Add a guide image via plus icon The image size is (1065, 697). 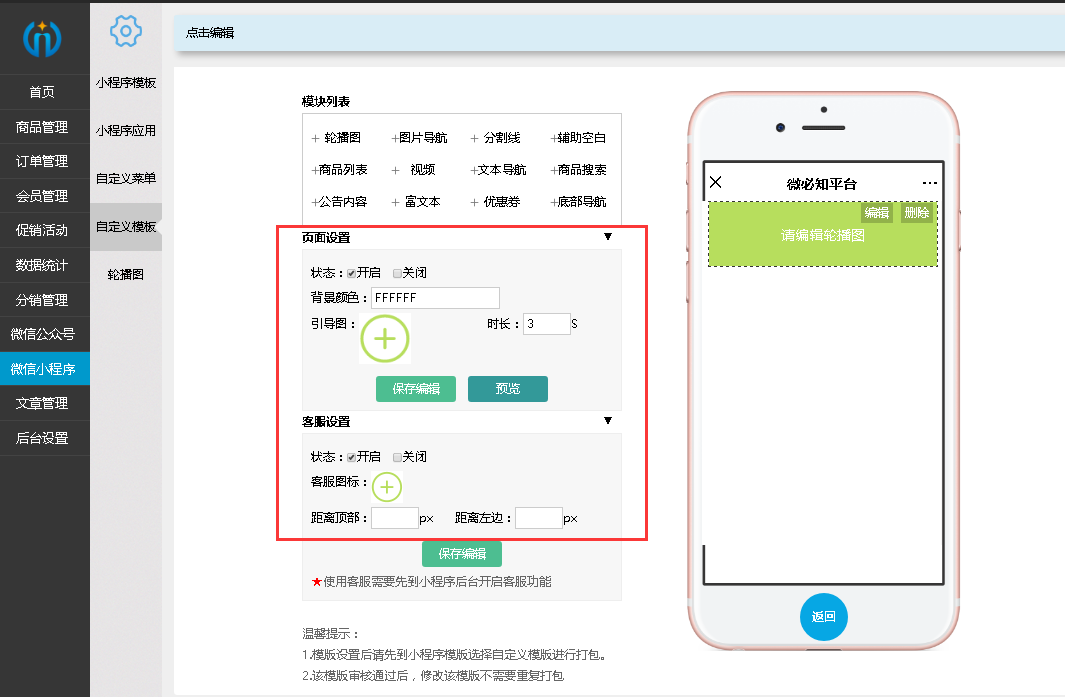(385, 339)
